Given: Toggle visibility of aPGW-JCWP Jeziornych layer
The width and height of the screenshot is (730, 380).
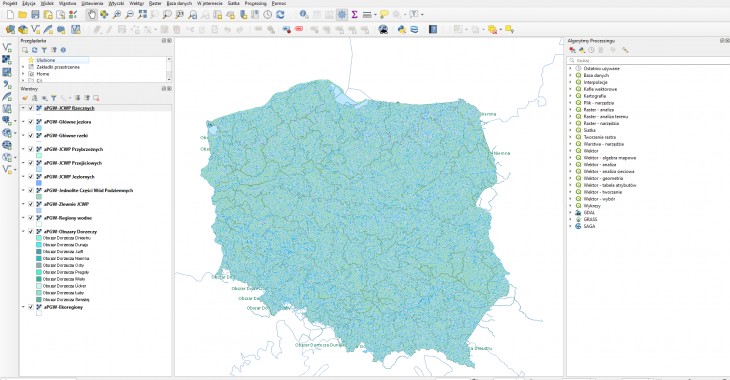Looking at the screenshot, I should (31, 177).
